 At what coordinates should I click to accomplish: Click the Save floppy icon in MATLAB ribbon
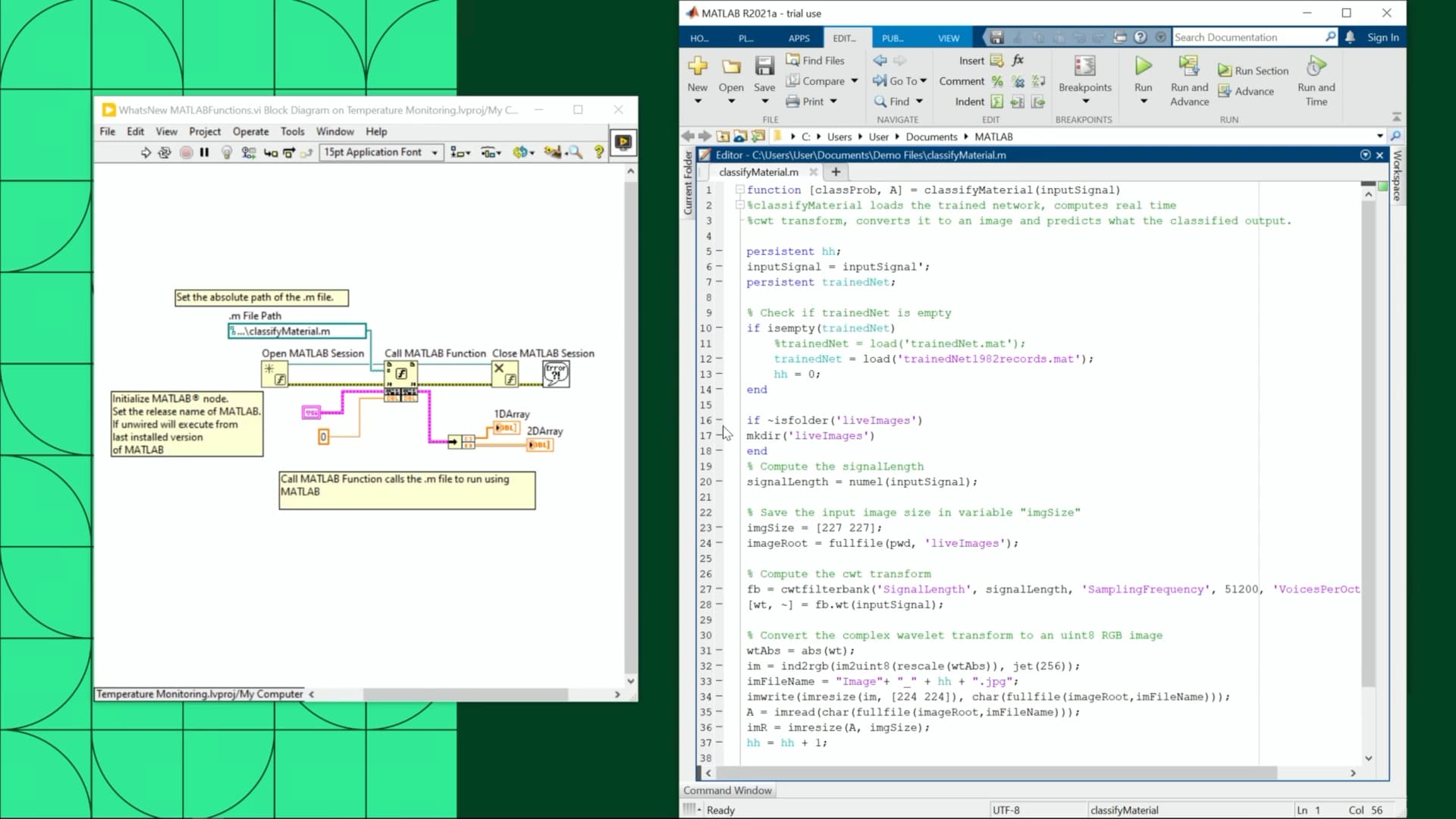pyautogui.click(x=764, y=66)
